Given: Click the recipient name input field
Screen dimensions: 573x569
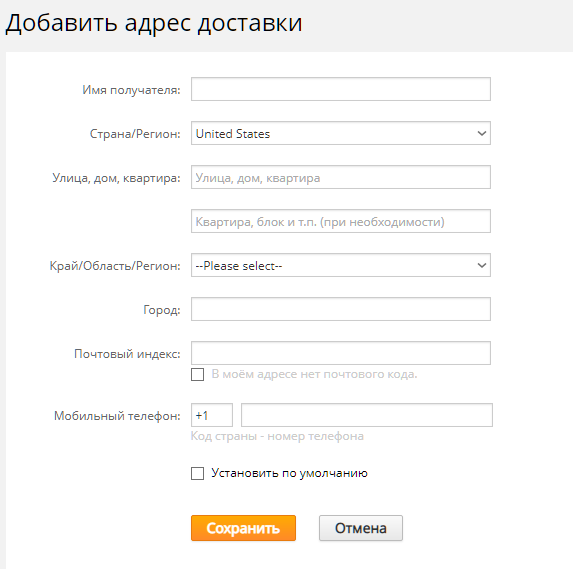Looking at the screenshot, I should tap(341, 89).
